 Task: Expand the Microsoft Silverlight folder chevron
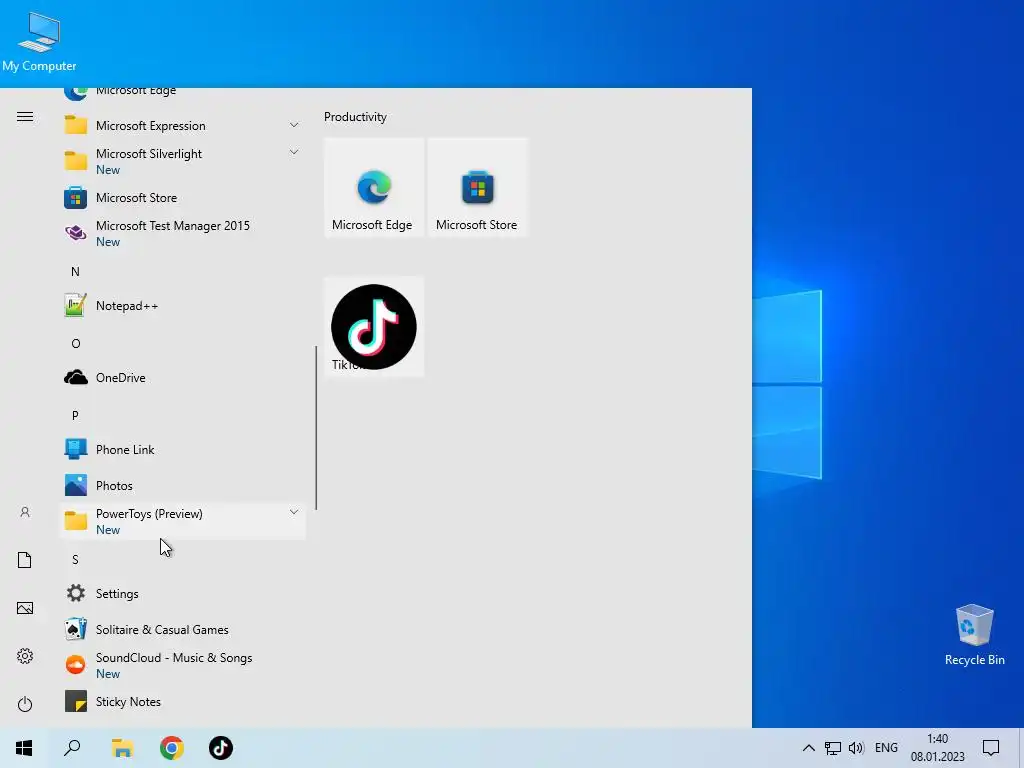[x=294, y=152]
